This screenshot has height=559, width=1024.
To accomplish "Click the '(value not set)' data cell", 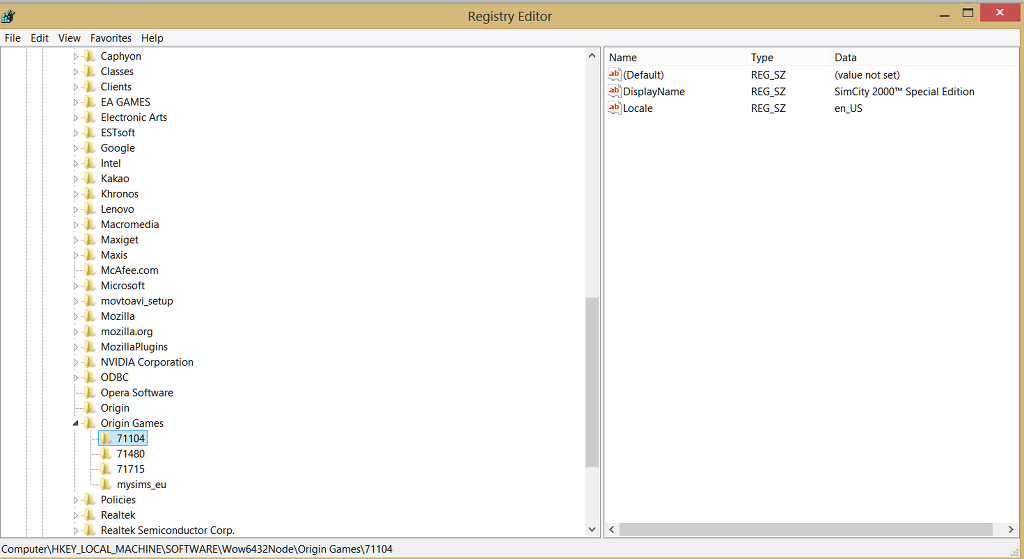I will coord(867,75).
